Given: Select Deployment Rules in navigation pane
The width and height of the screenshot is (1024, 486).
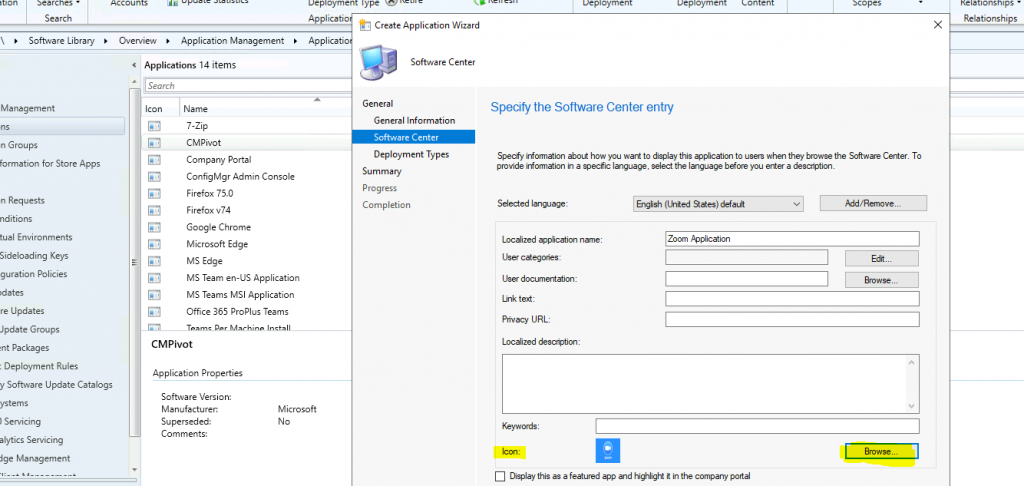Looking at the screenshot, I should click(x=39, y=366).
